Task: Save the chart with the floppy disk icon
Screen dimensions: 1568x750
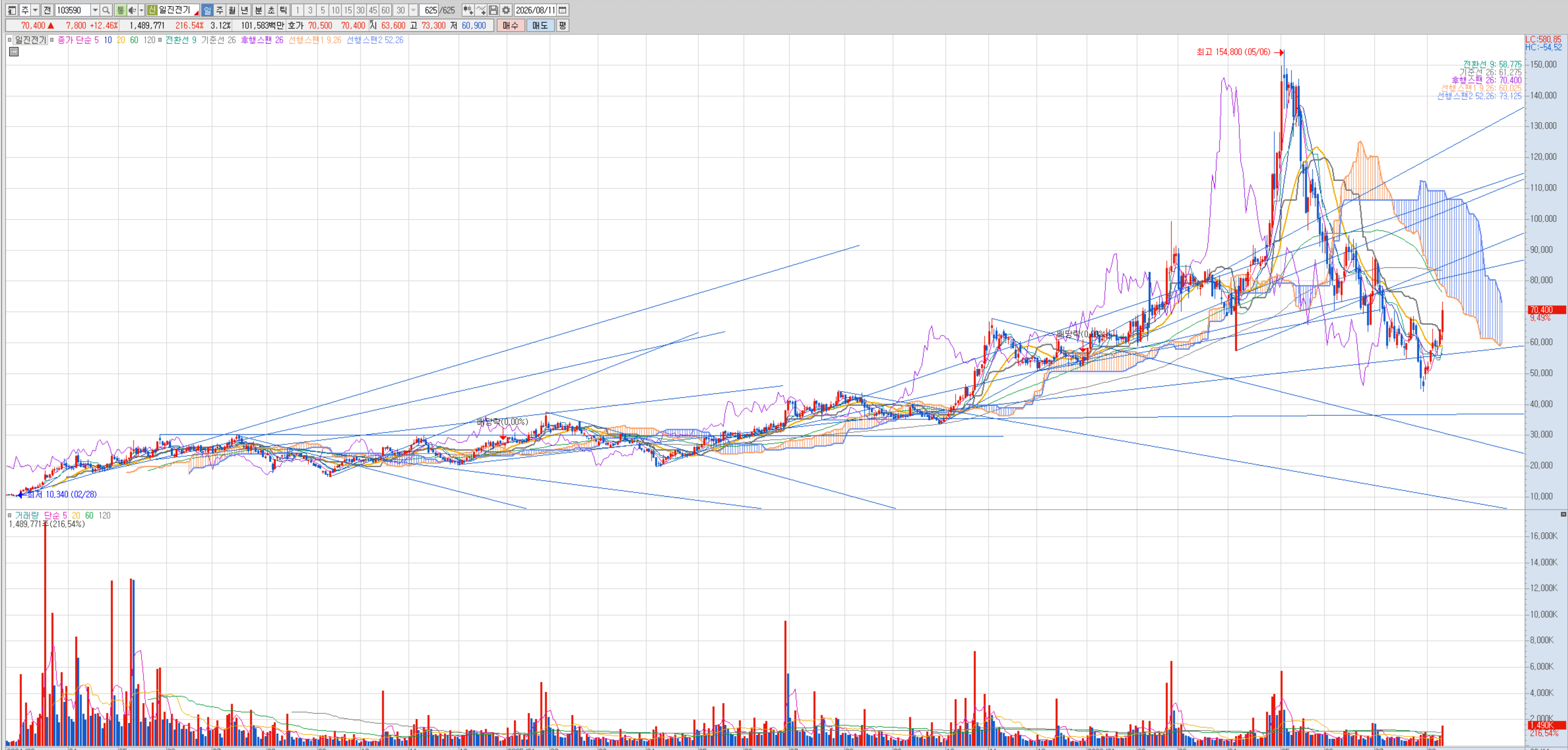Action: coord(493,10)
